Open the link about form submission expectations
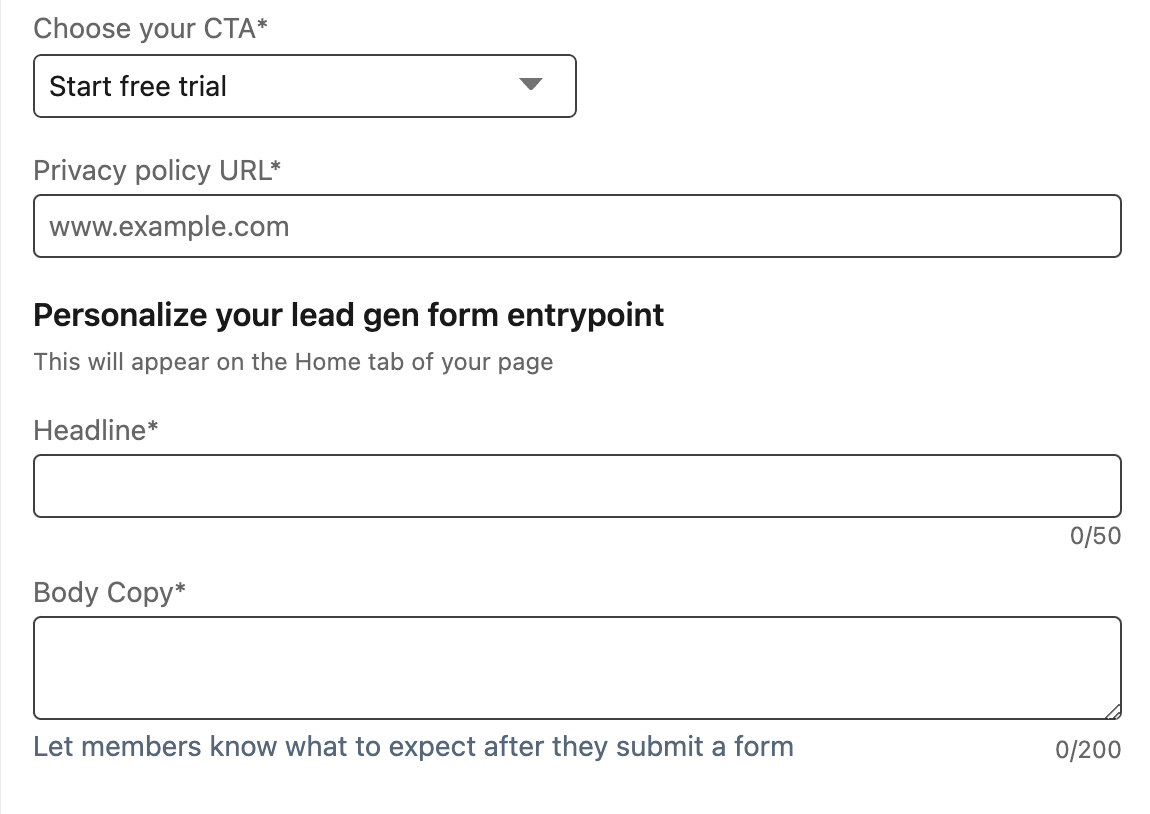 click(414, 746)
